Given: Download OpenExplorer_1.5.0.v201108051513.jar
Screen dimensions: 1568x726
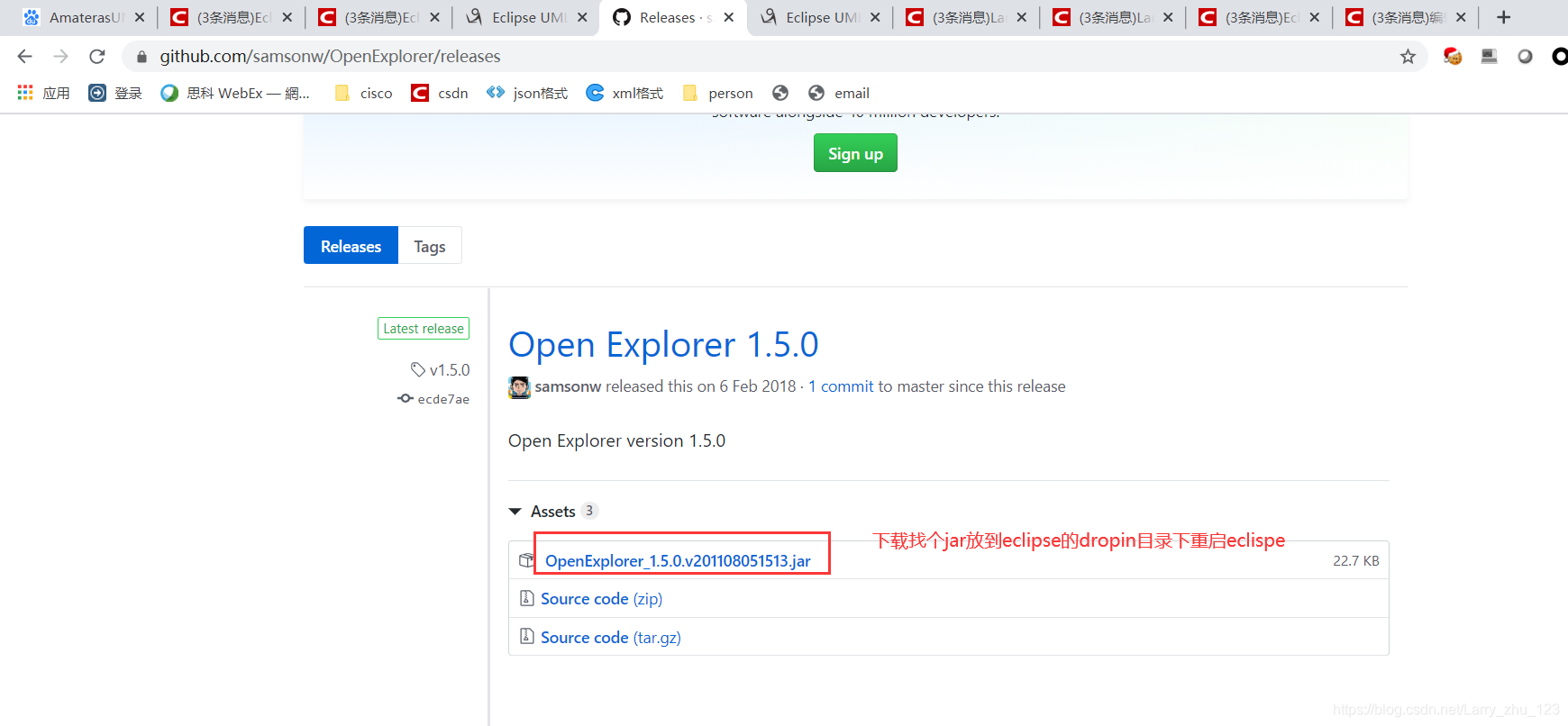Looking at the screenshot, I should [678, 561].
